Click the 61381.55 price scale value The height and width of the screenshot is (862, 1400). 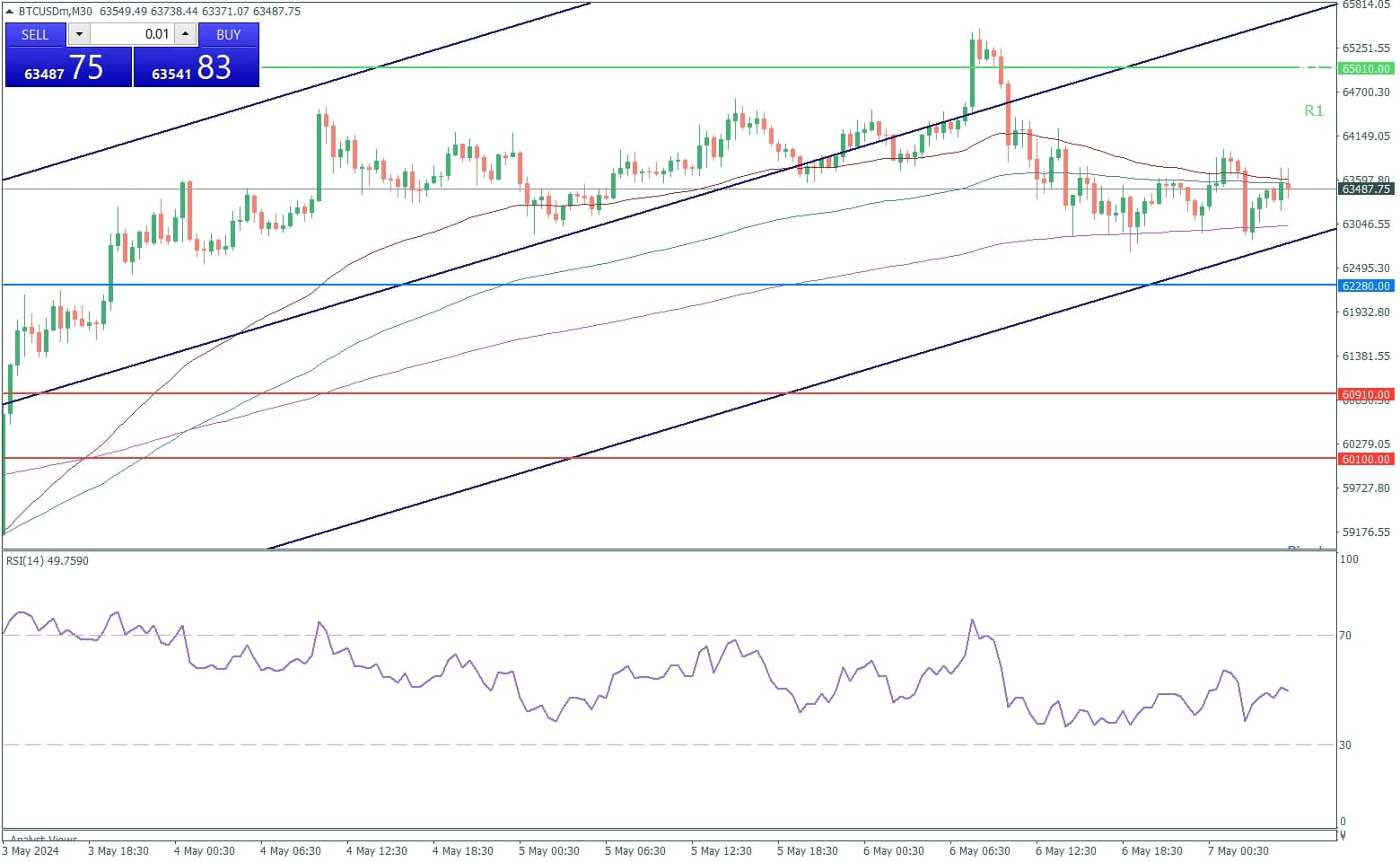coord(1366,356)
